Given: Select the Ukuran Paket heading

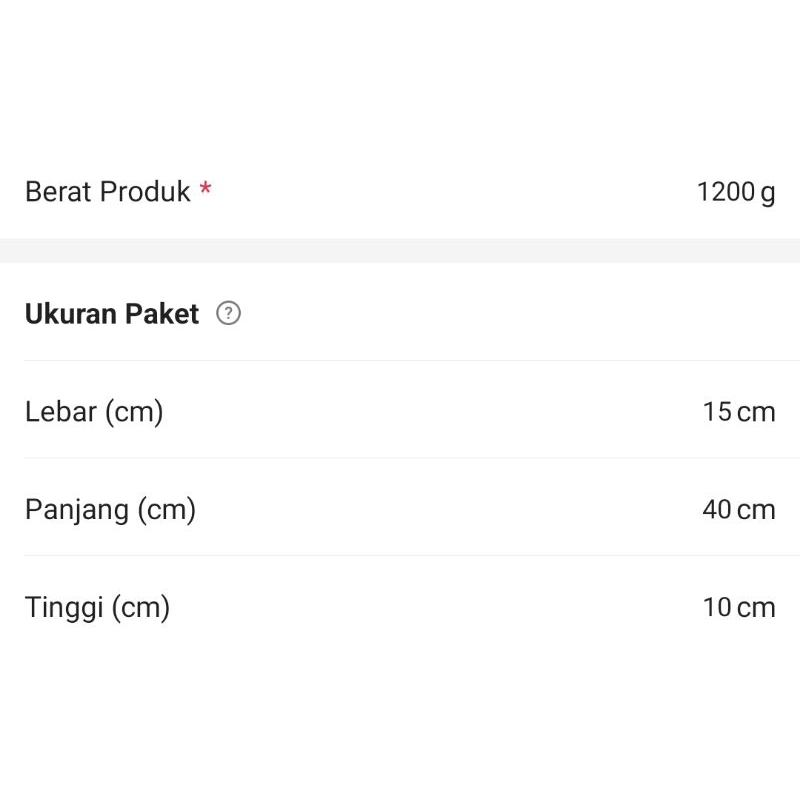Looking at the screenshot, I should pyautogui.click(x=112, y=314).
